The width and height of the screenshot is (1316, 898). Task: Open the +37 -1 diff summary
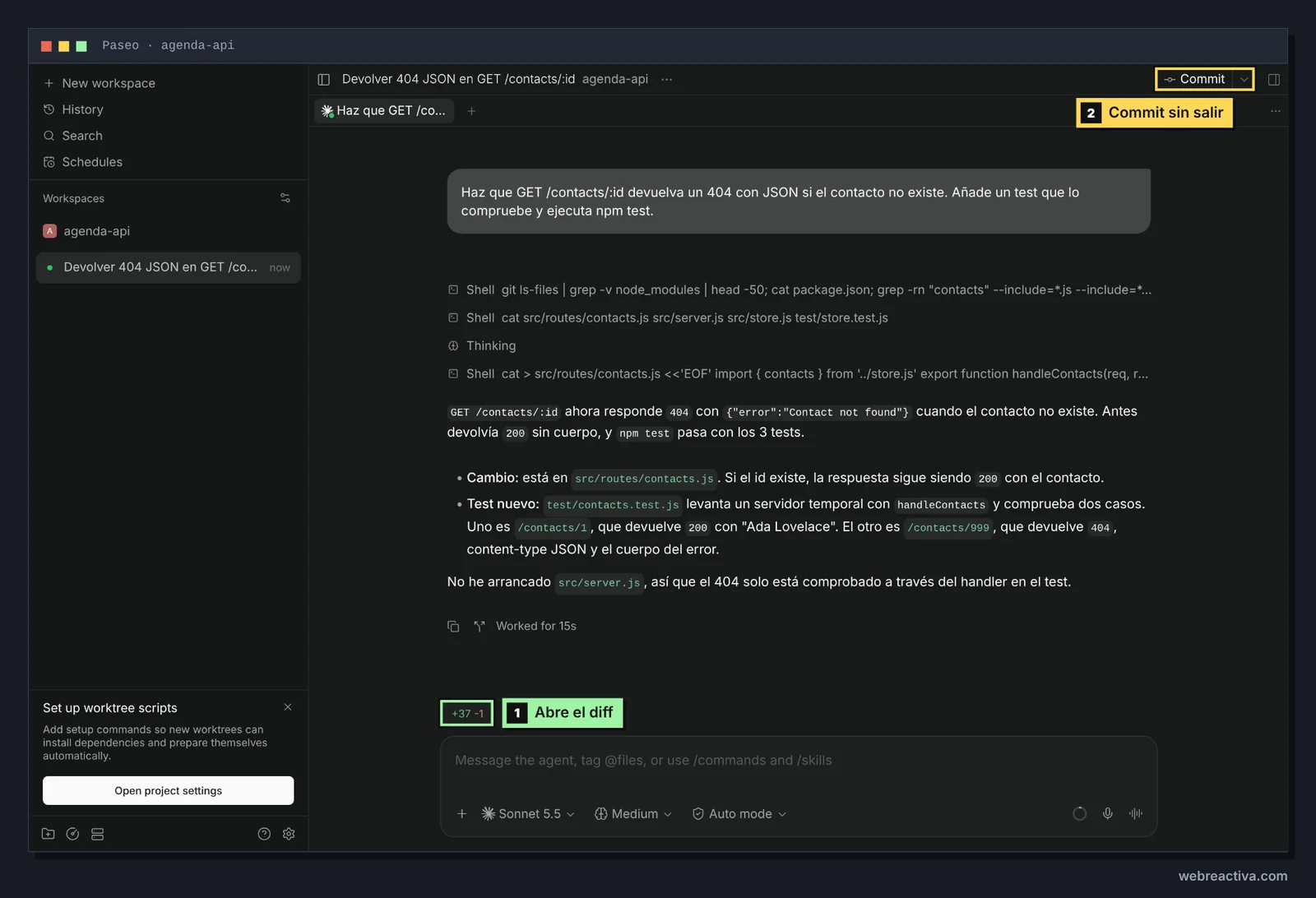point(467,714)
